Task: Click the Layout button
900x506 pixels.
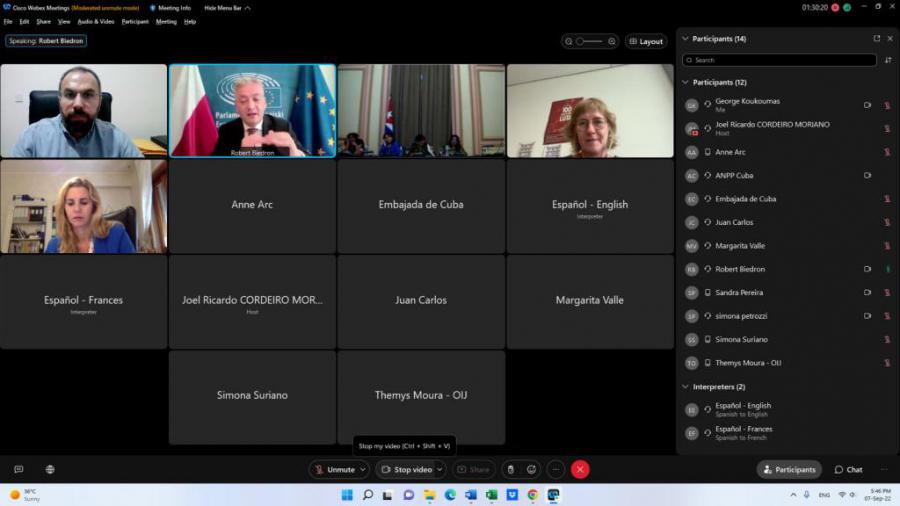Action: pos(646,42)
